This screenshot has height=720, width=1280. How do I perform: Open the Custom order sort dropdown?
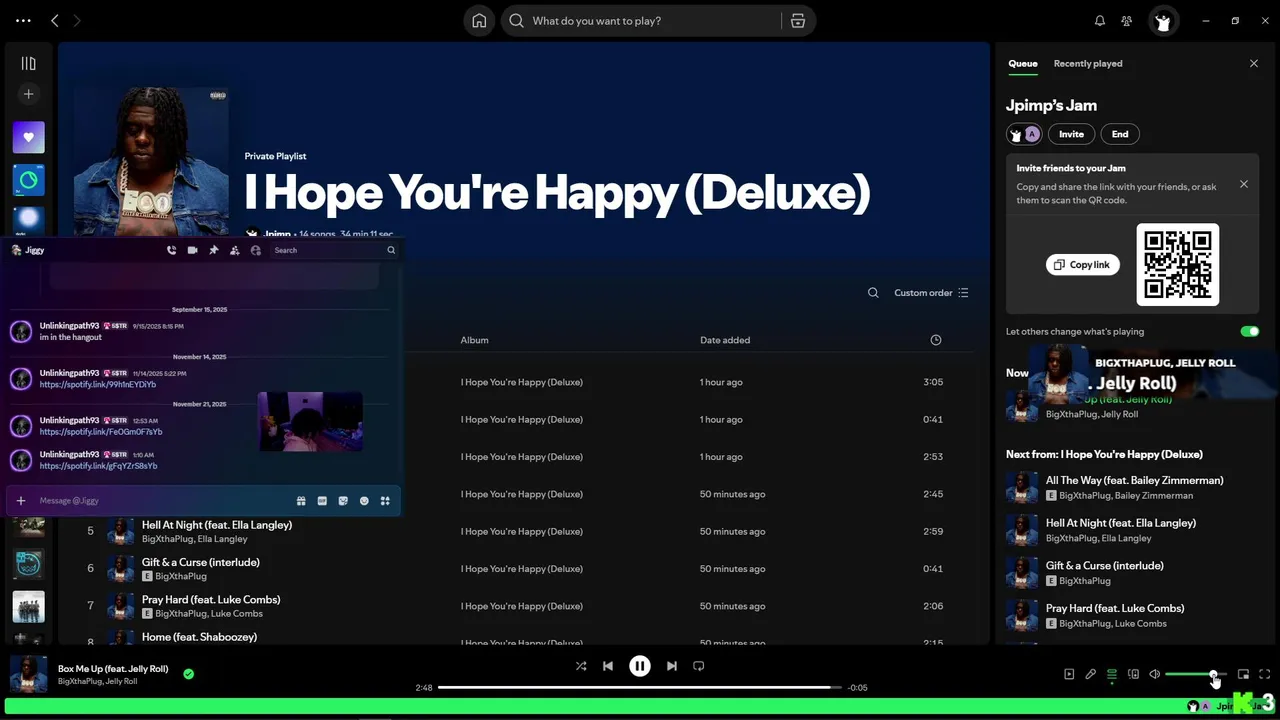click(931, 293)
